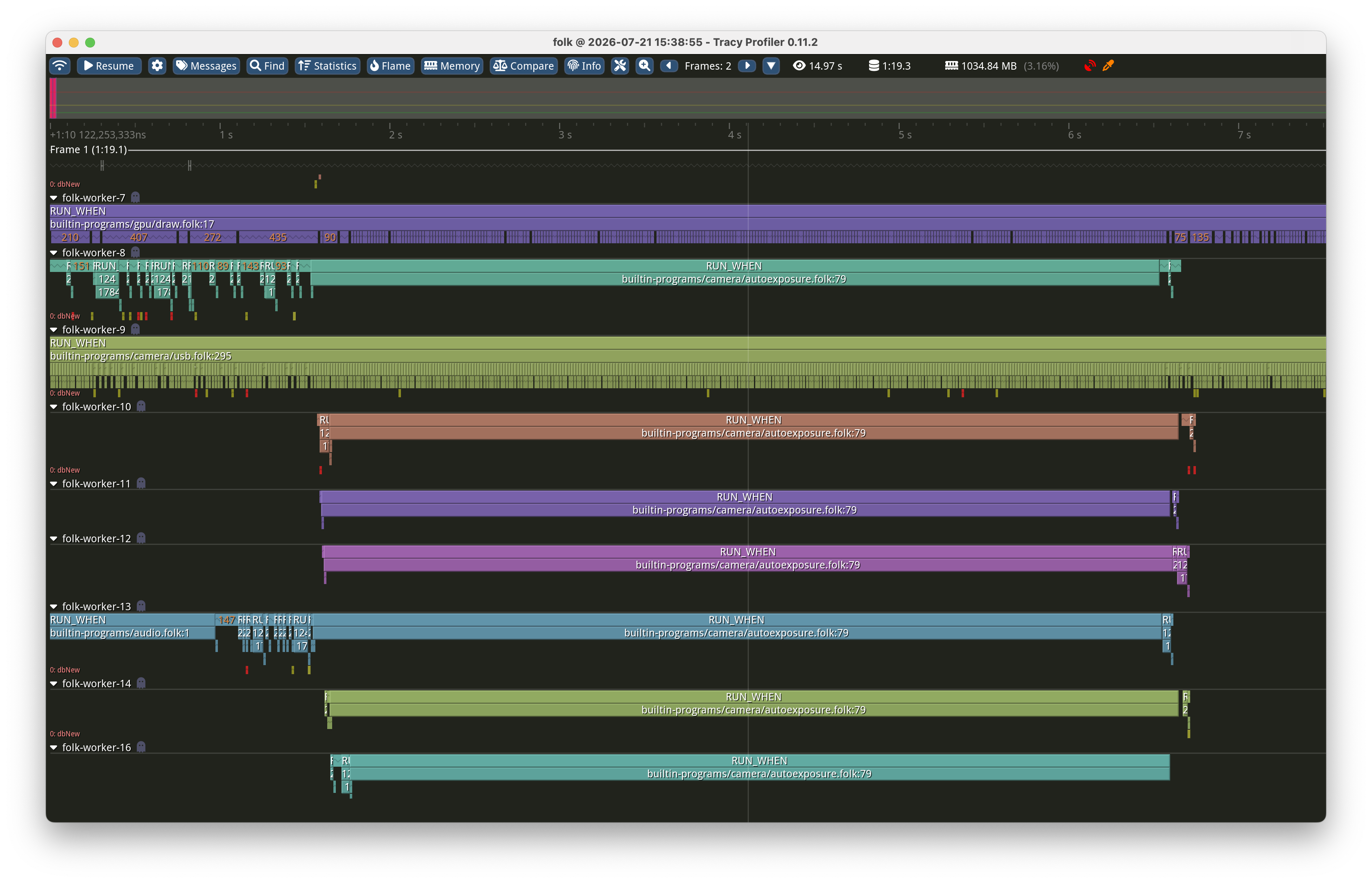Select the draw.folk:17 zone bar
Viewport: 1372px width, 883px height.
(687, 224)
